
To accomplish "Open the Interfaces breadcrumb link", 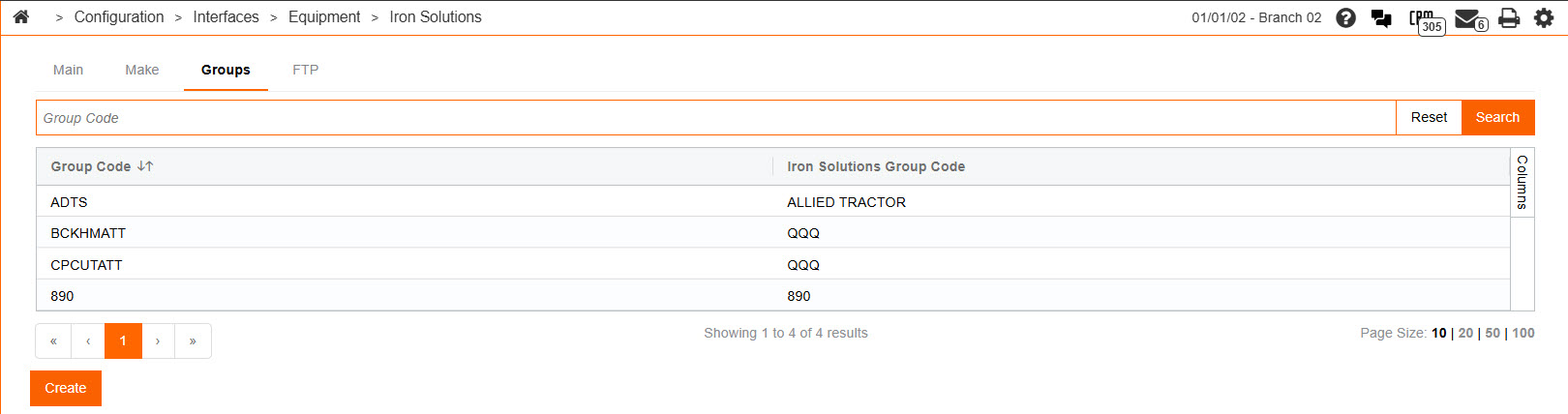I will click(226, 16).
